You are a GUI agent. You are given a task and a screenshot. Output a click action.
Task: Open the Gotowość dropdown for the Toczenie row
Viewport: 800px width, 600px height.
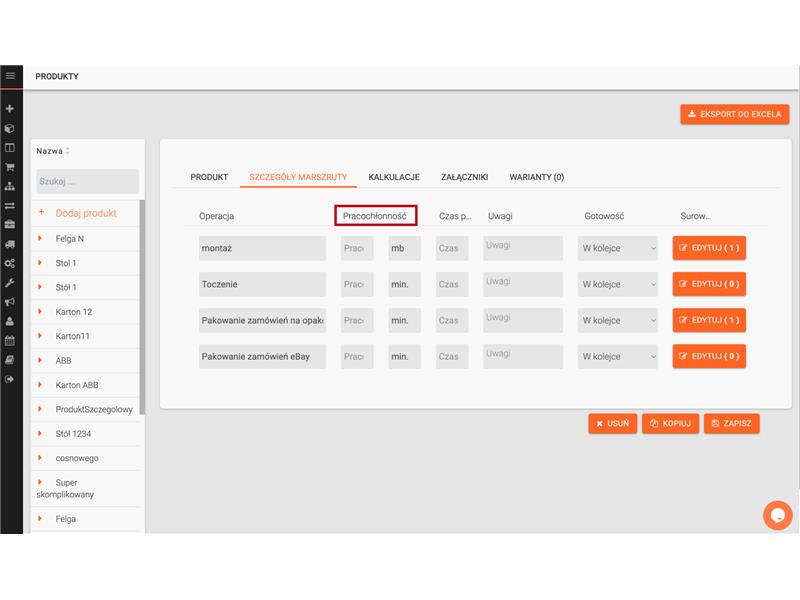[617, 284]
